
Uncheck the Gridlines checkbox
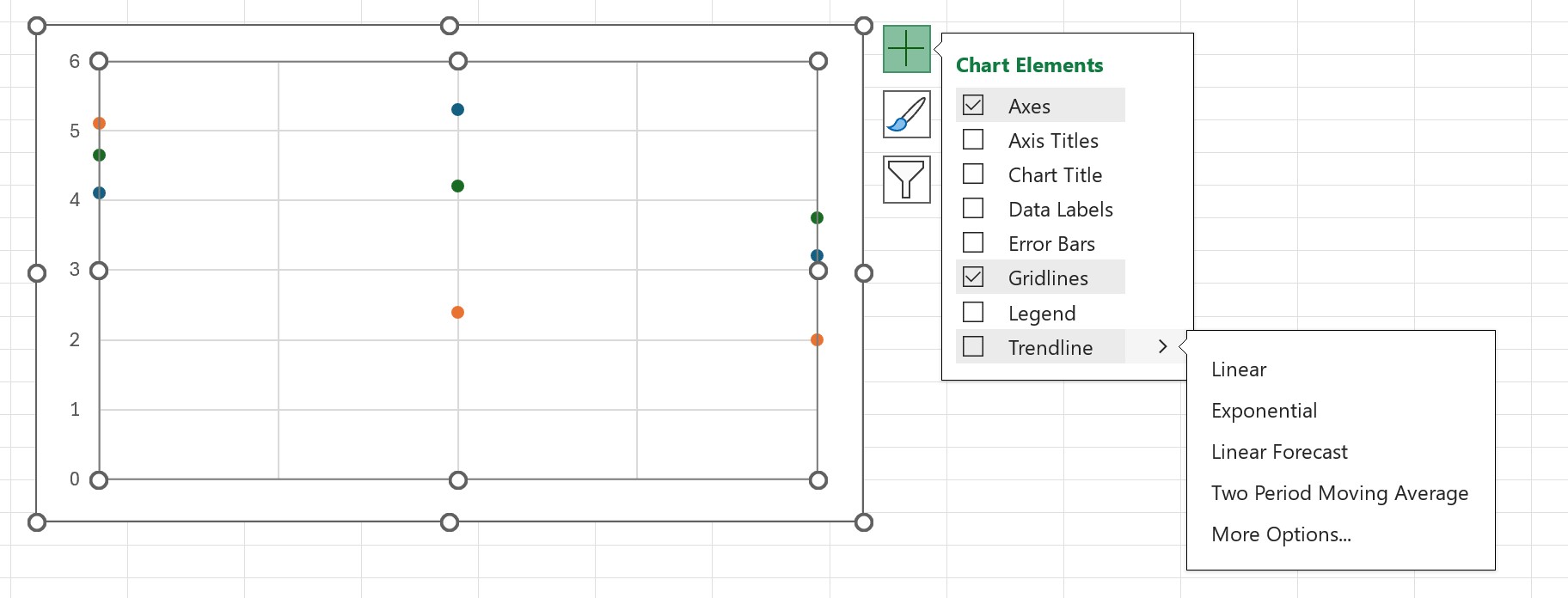pyautogui.click(x=973, y=277)
